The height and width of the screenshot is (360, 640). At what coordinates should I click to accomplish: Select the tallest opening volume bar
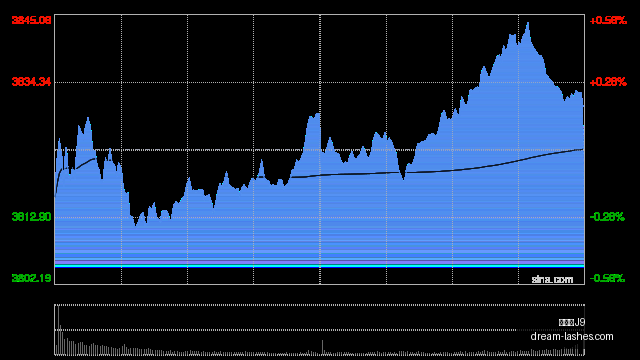[x=58, y=330]
